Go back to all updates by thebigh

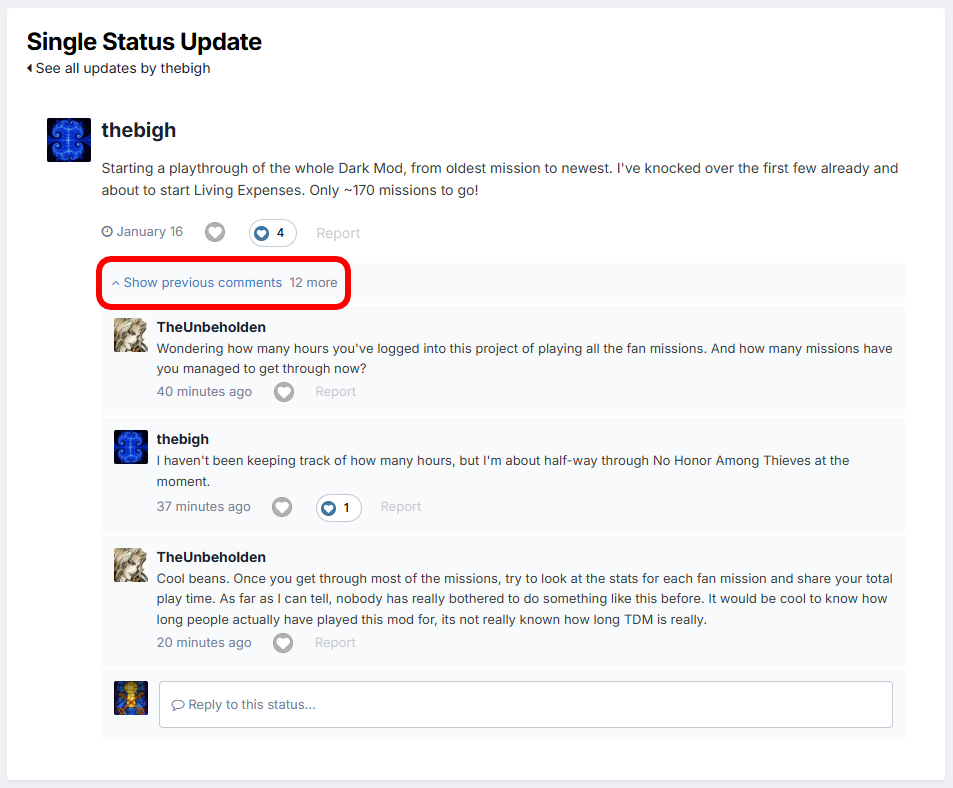(119, 68)
